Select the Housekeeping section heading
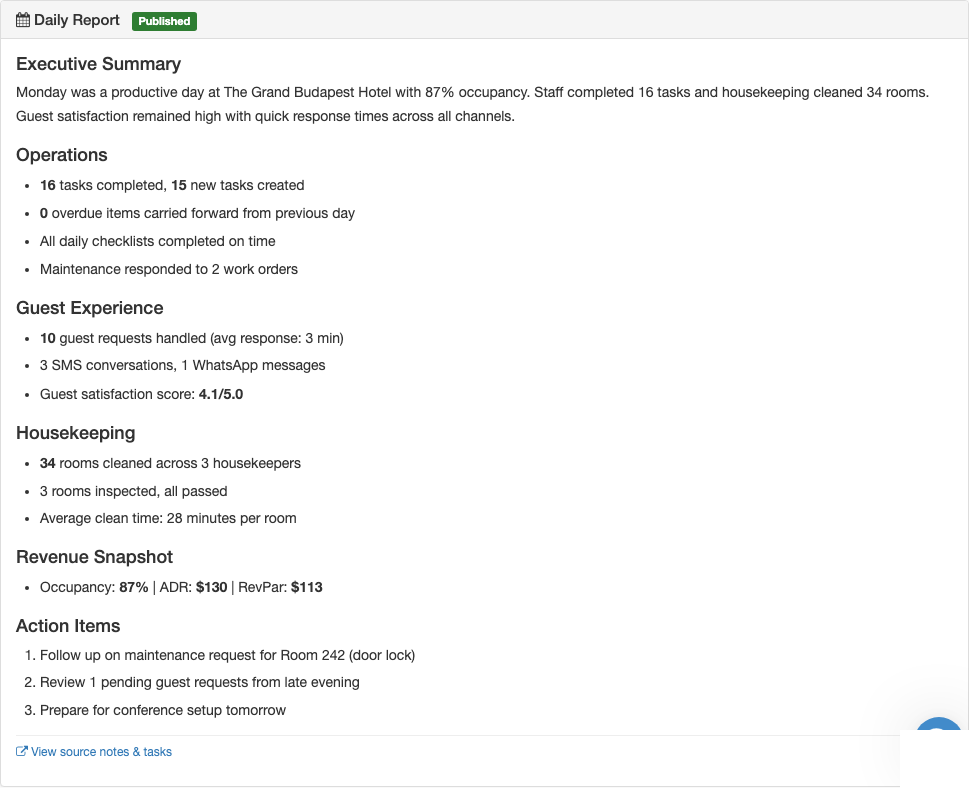This screenshot has width=969, height=788. point(76,433)
